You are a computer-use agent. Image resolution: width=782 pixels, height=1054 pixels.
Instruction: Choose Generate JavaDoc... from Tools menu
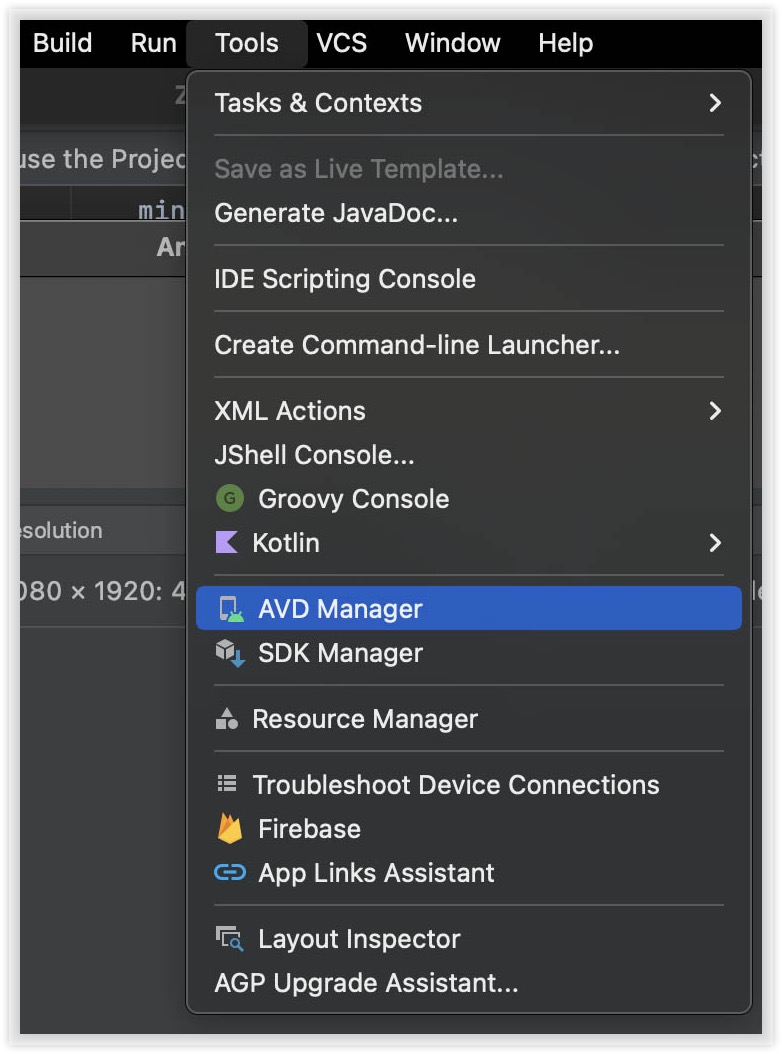(336, 213)
